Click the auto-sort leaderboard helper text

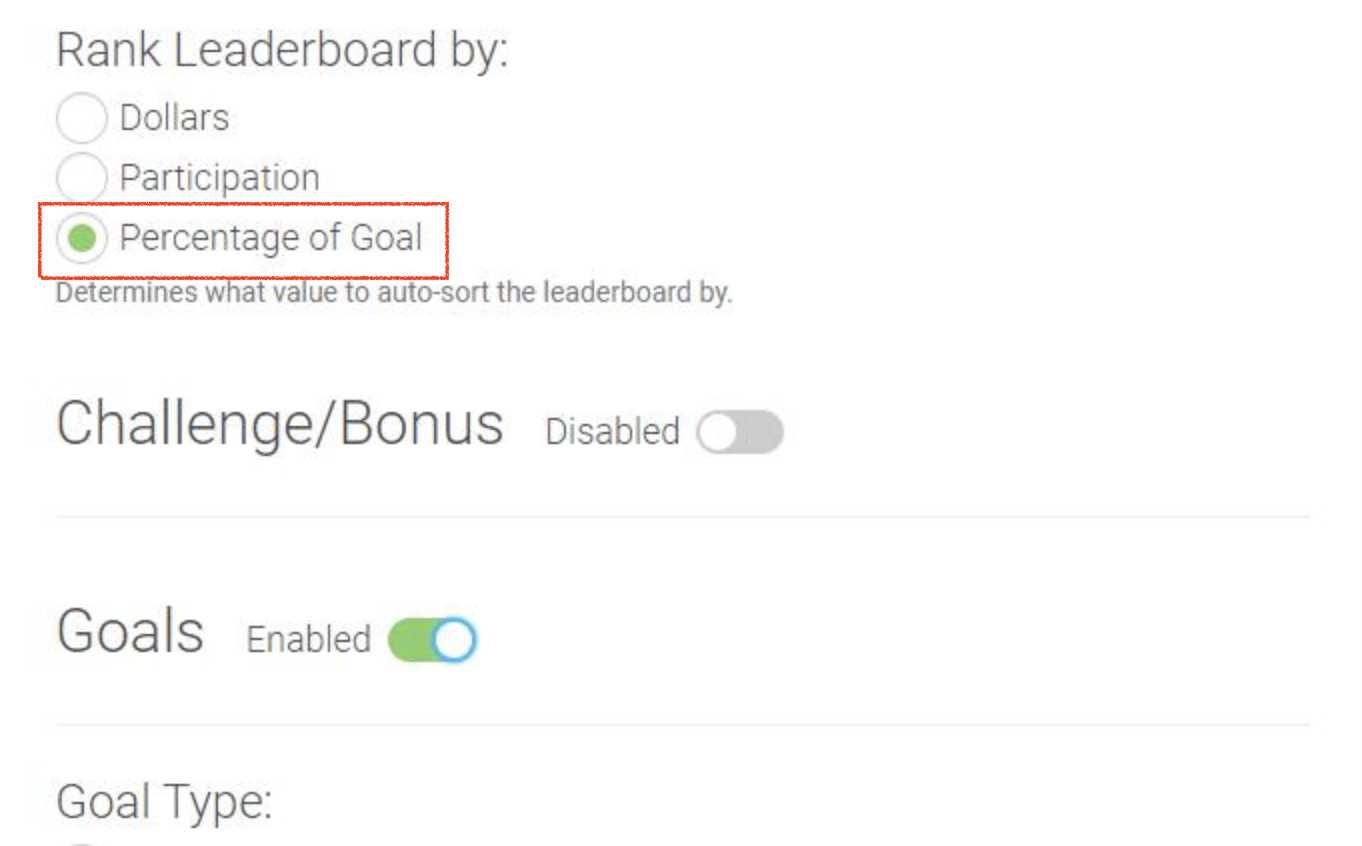point(393,294)
